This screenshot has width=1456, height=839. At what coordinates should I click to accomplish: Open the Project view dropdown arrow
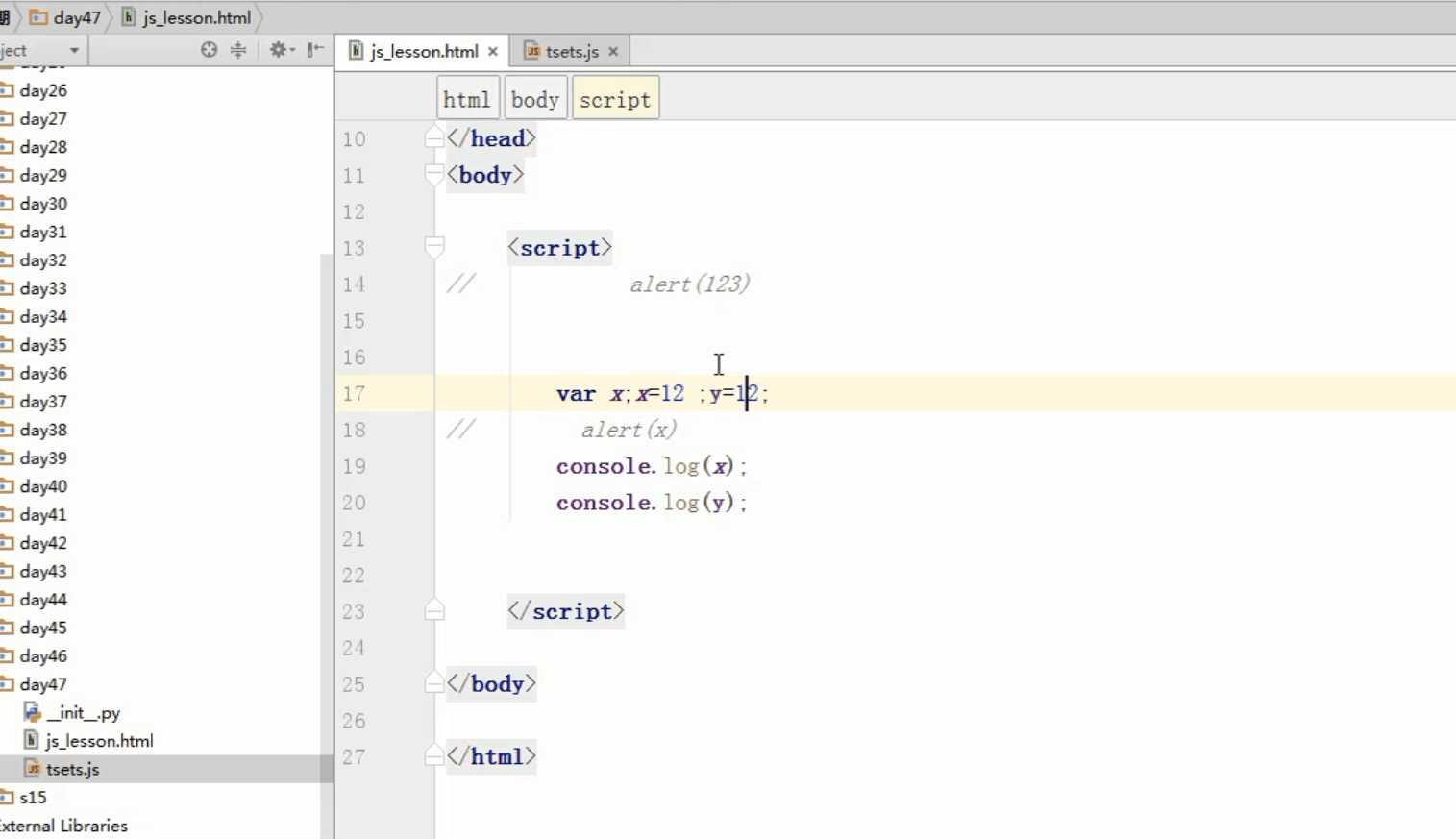coord(74,50)
